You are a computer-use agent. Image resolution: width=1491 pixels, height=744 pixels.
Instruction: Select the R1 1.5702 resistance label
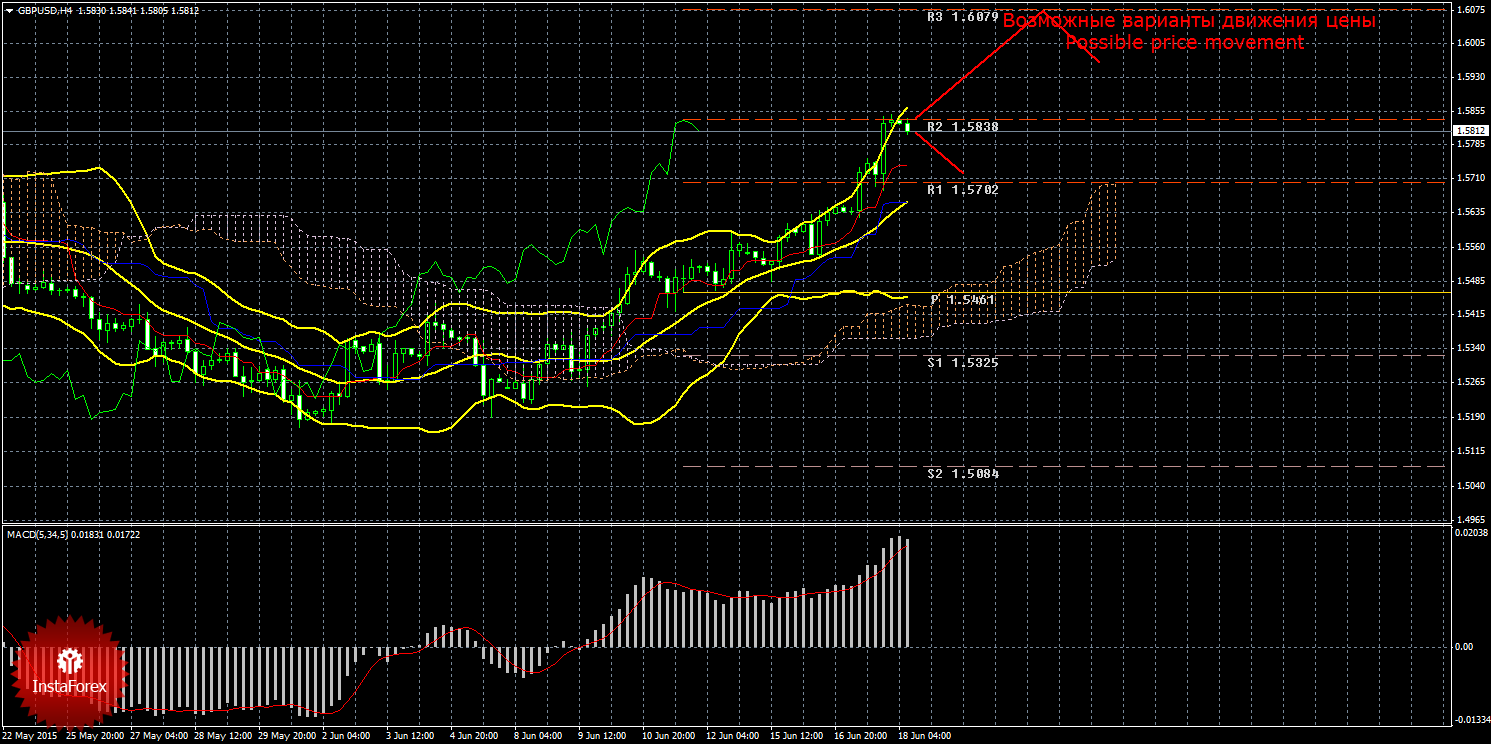coord(963,189)
